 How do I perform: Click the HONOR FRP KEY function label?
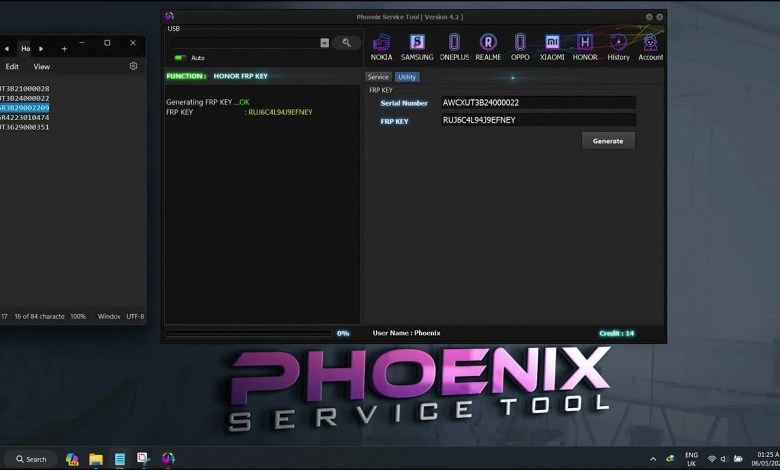pos(240,76)
